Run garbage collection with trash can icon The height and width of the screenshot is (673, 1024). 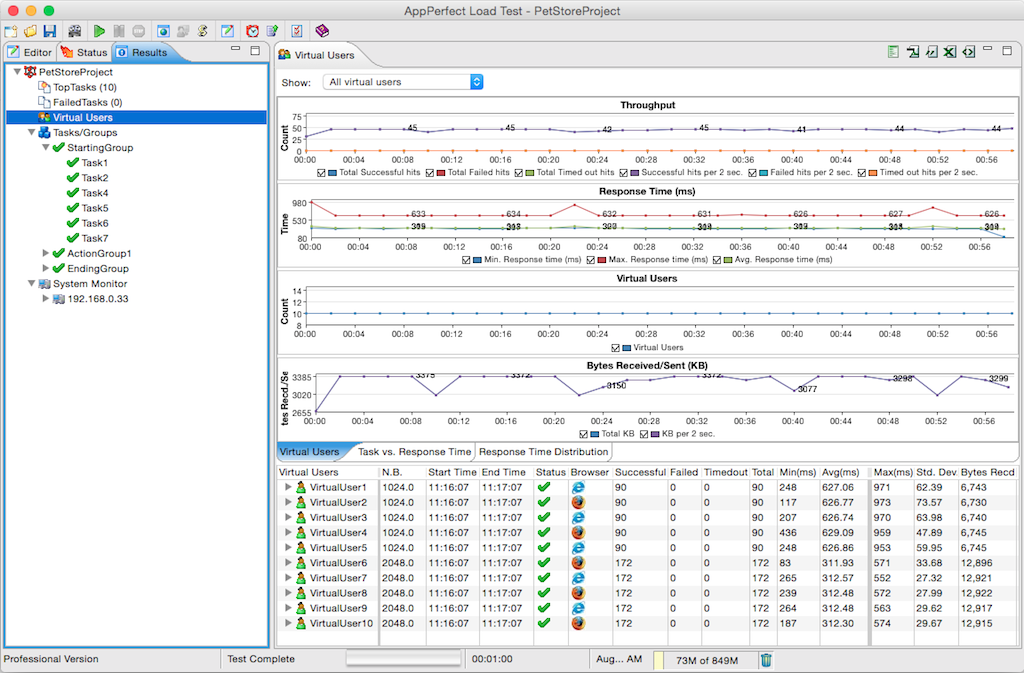[x=767, y=660]
